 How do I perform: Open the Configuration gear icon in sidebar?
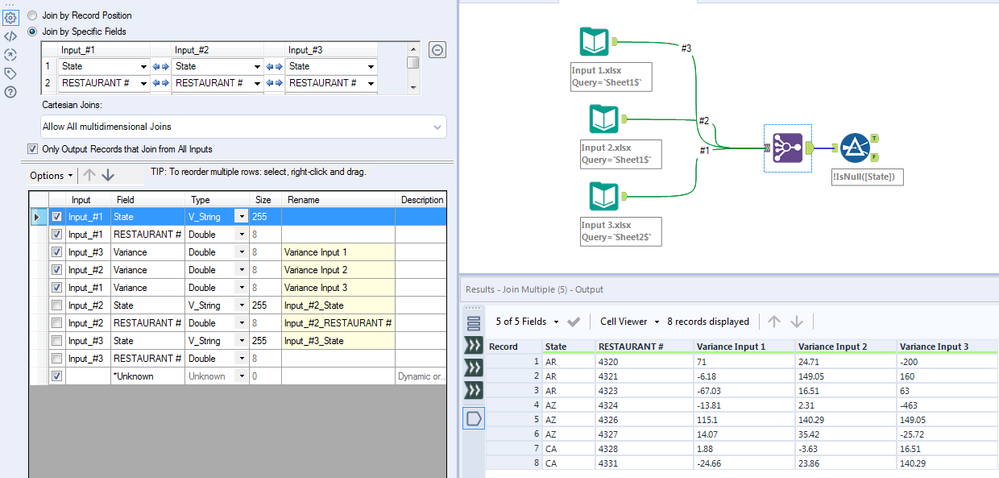click(x=10, y=16)
